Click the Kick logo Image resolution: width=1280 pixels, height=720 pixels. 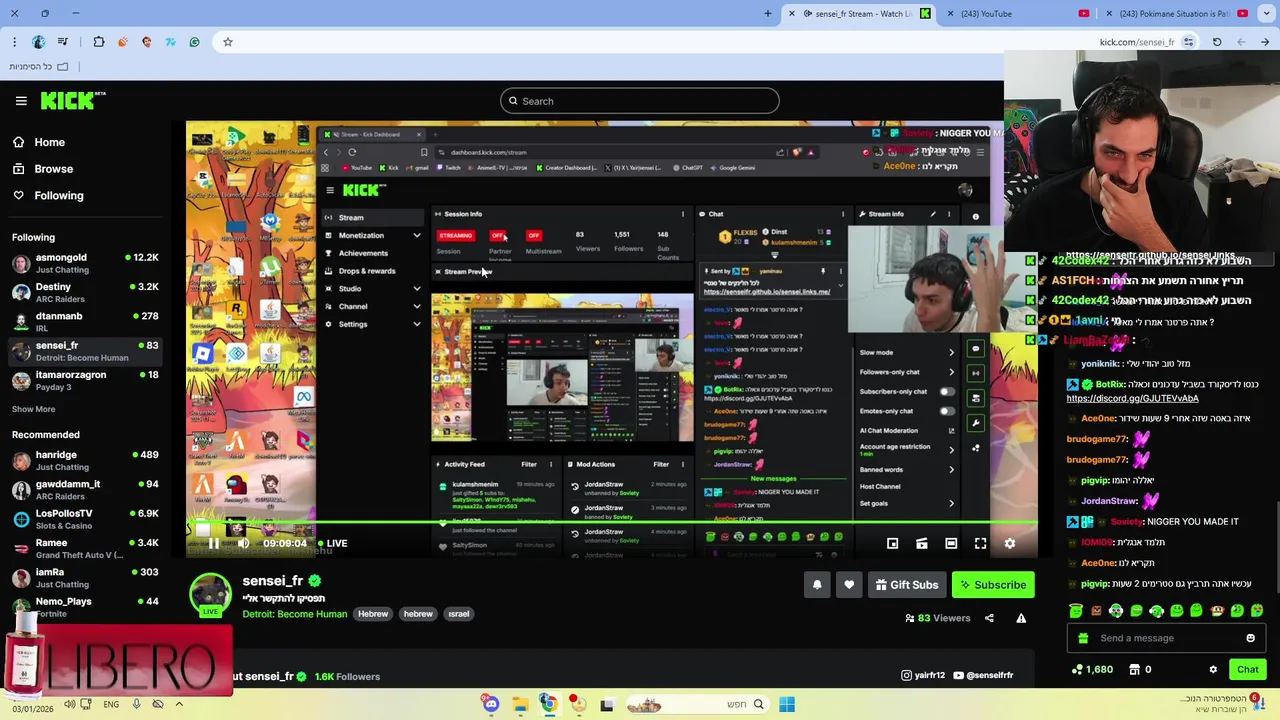click(x=73, y=100)
